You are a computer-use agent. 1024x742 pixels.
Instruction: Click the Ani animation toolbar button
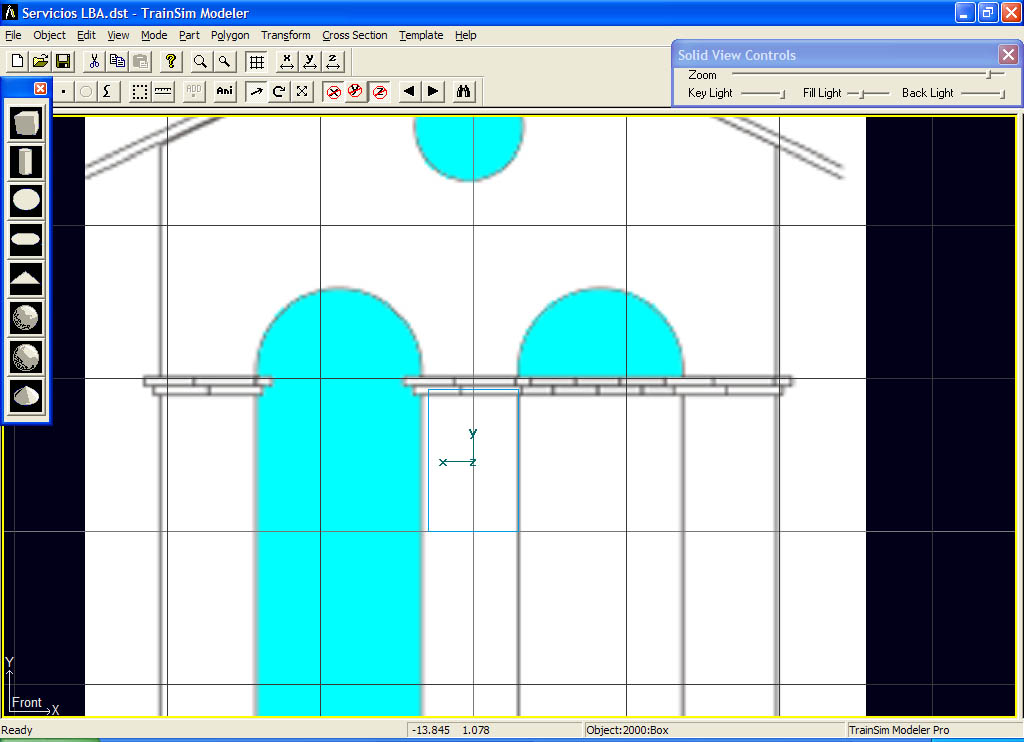pyautogui.click(x=224, y=91)
